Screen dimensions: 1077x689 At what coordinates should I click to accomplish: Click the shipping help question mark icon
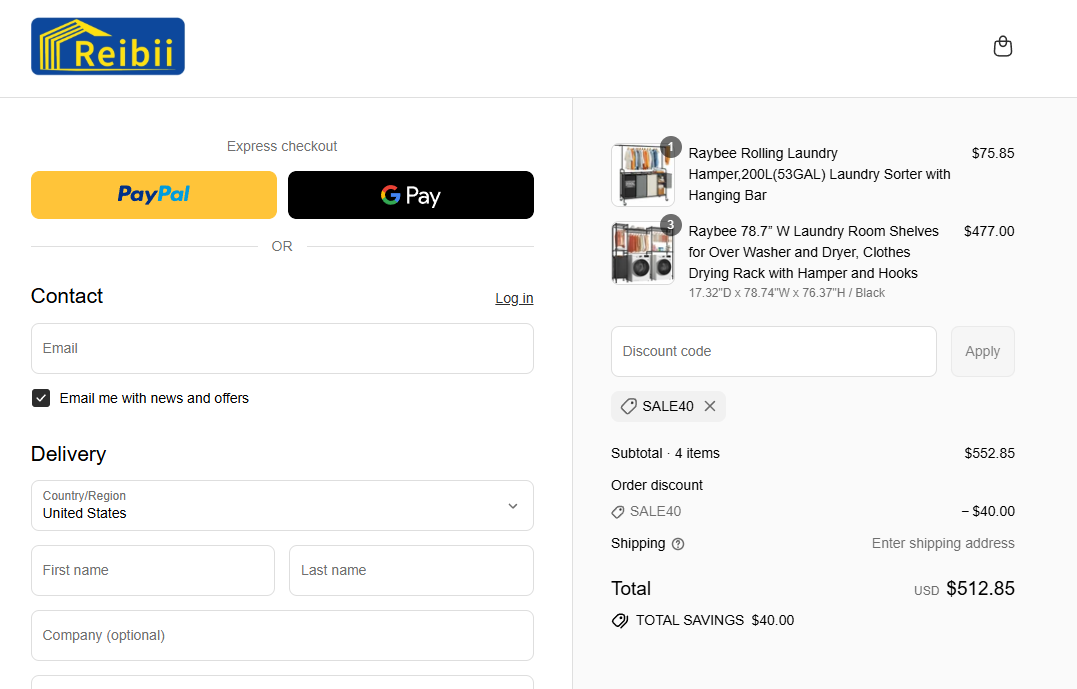(x=678, y=544)
